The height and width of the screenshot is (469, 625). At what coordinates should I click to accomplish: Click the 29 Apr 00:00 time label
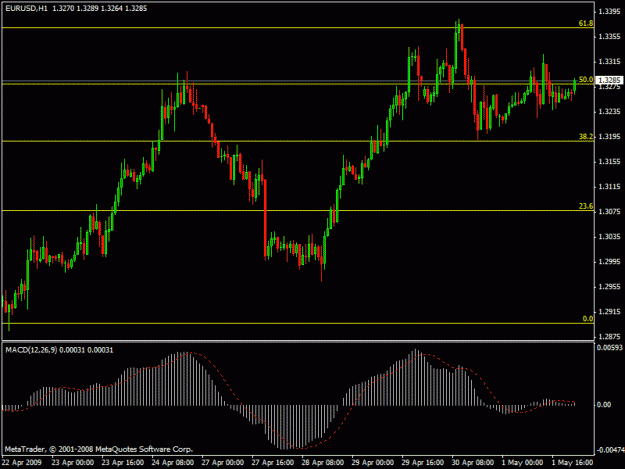click(373, 463)
